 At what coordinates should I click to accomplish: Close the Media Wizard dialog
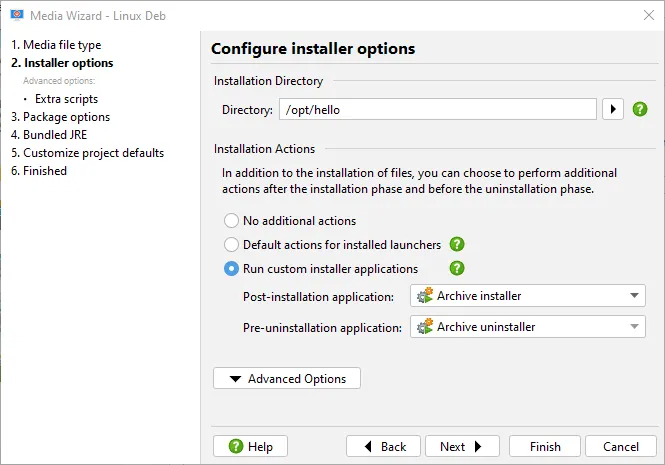(648, 15)
